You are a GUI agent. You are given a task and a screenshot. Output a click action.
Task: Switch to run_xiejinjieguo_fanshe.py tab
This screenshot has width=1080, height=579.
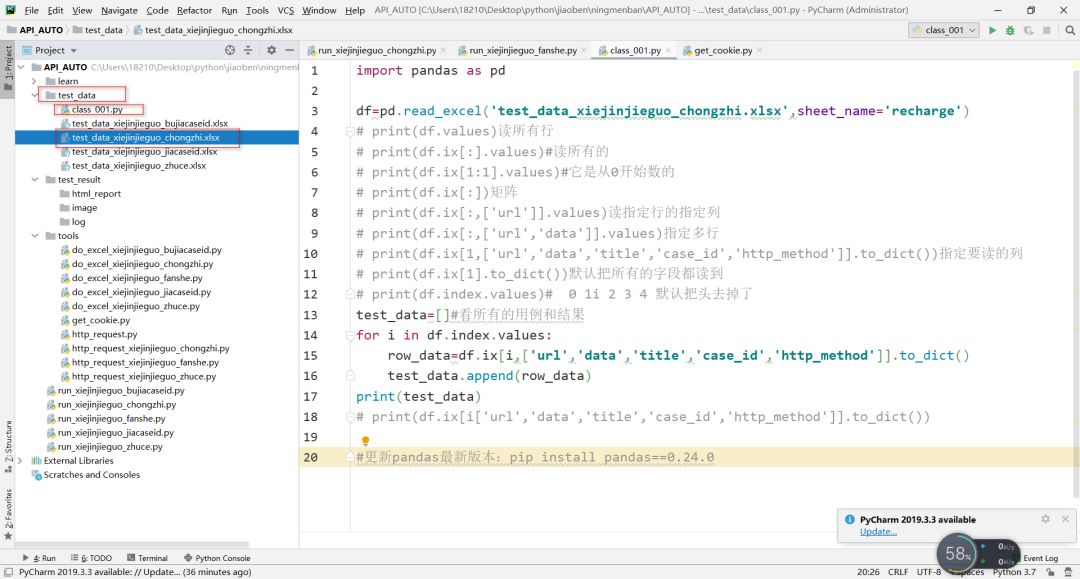(x=523, y=50)
